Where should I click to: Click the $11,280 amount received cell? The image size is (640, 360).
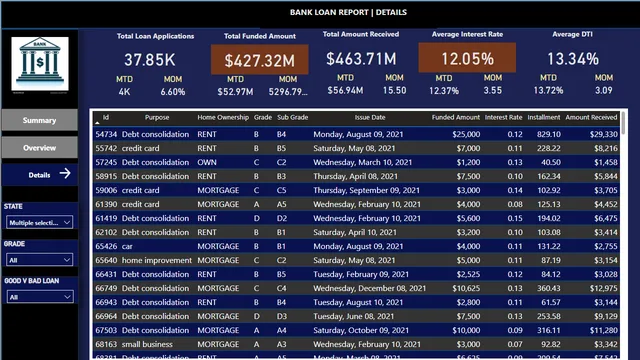point(603,330)
